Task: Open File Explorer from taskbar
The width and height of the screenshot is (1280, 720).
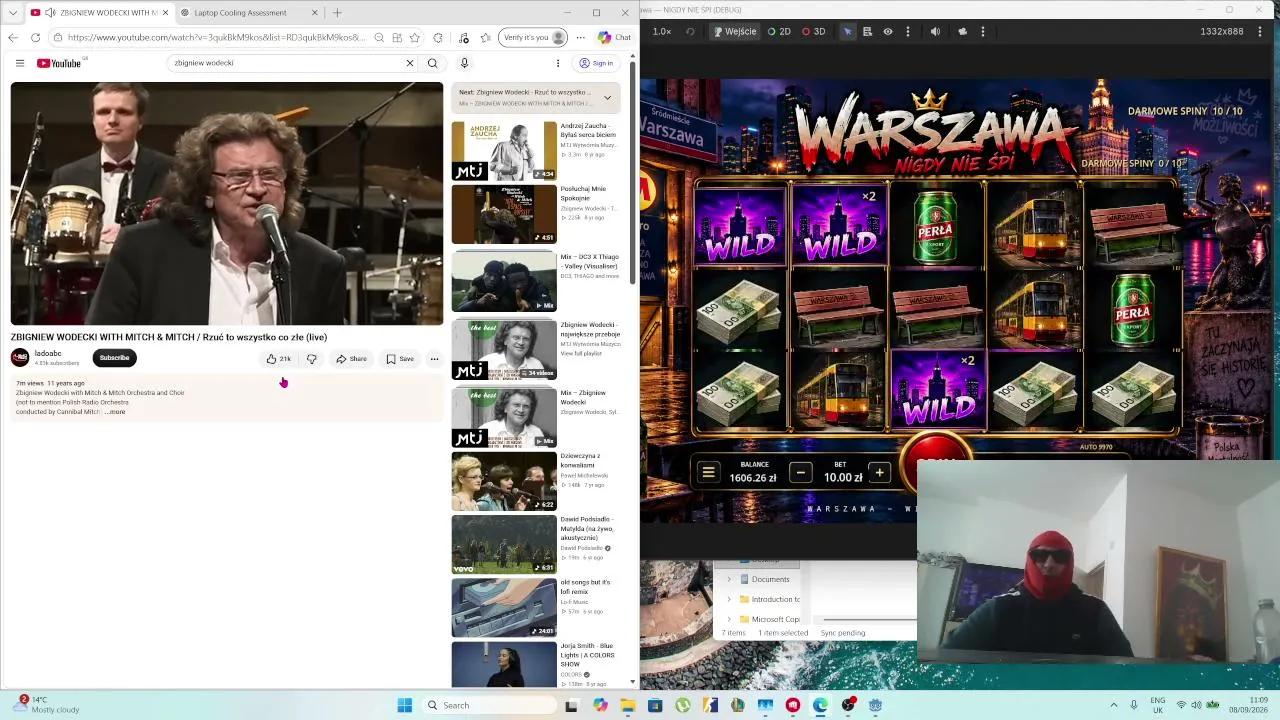Action: coord(628,705)
